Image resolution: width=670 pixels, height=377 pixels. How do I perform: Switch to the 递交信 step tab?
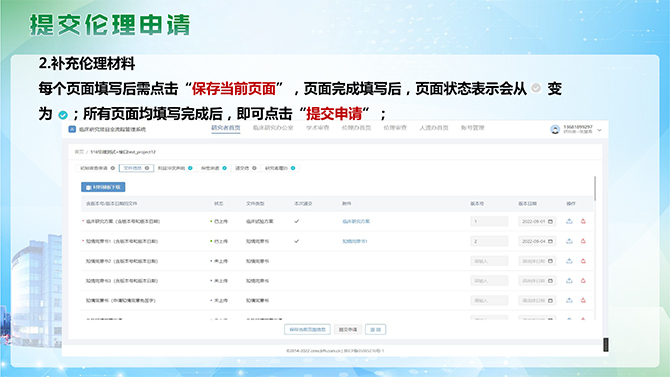click(x=246, y=168)
